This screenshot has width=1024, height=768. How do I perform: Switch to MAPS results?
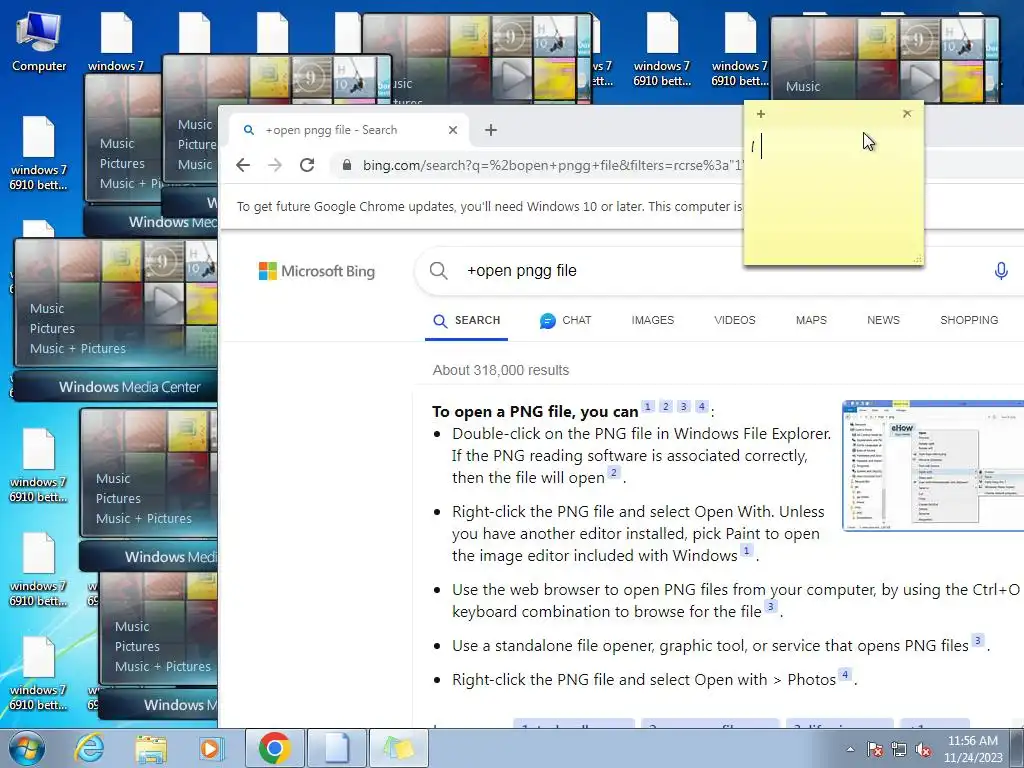pyautogui.click(x=811, y=321)
